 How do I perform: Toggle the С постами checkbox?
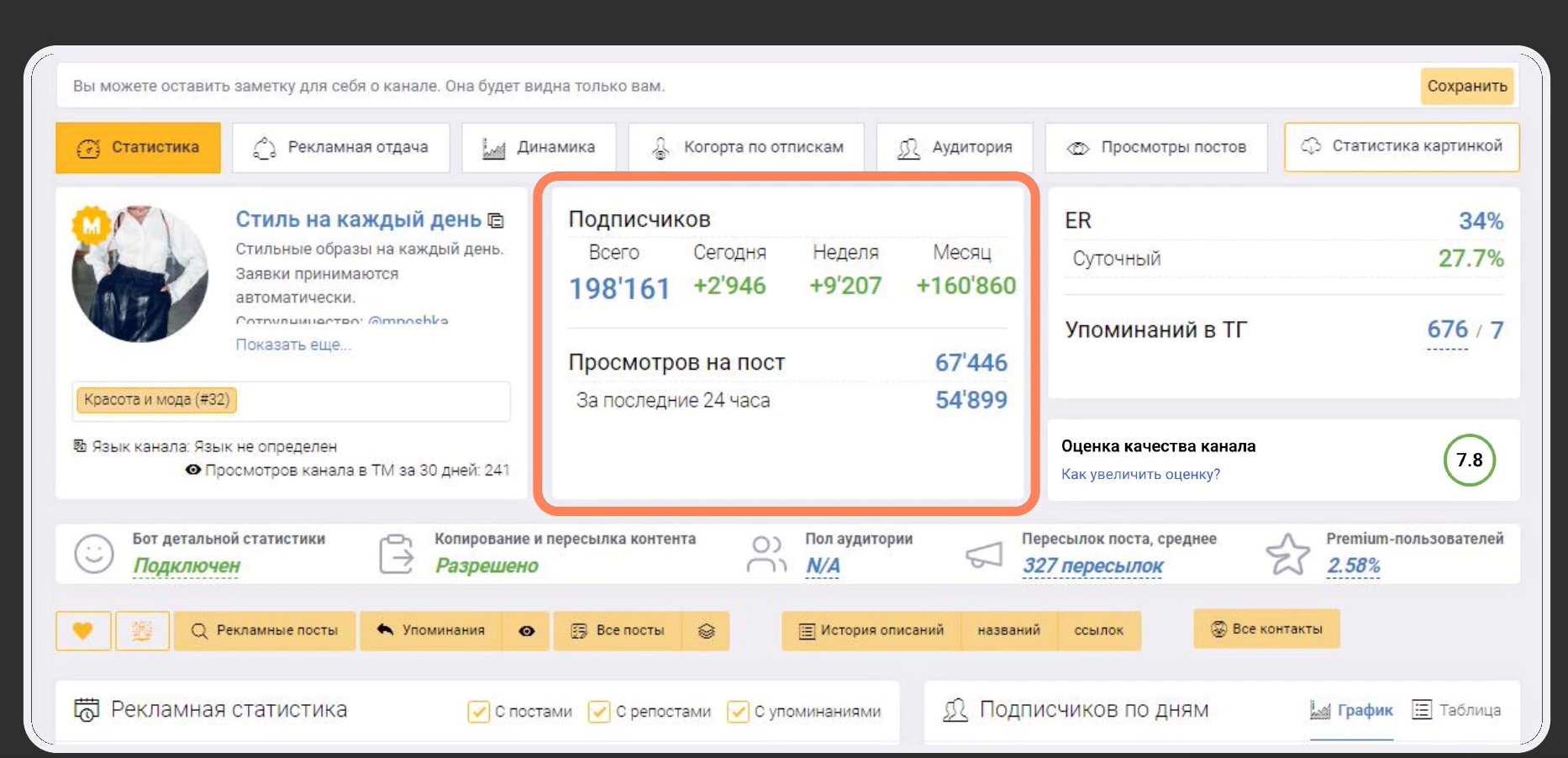[x=478, y=712]
